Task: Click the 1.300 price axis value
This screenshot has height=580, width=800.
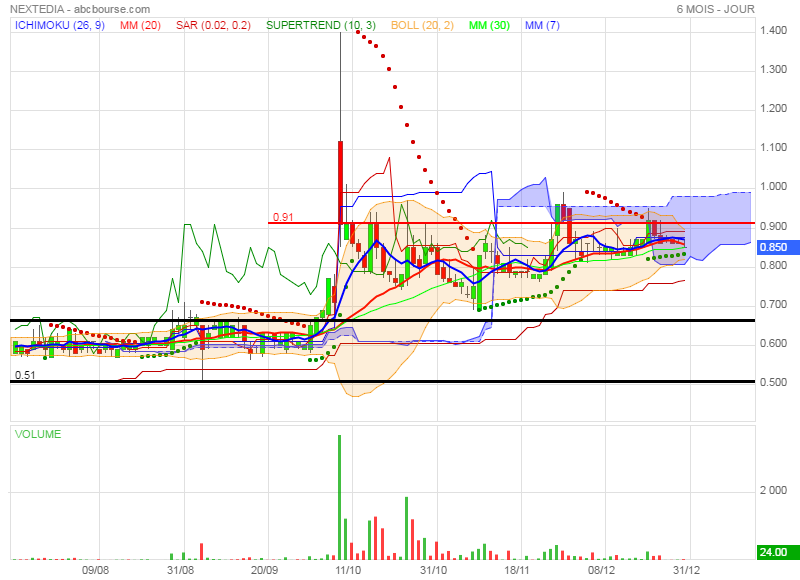Action: click(x=773, y=69)
